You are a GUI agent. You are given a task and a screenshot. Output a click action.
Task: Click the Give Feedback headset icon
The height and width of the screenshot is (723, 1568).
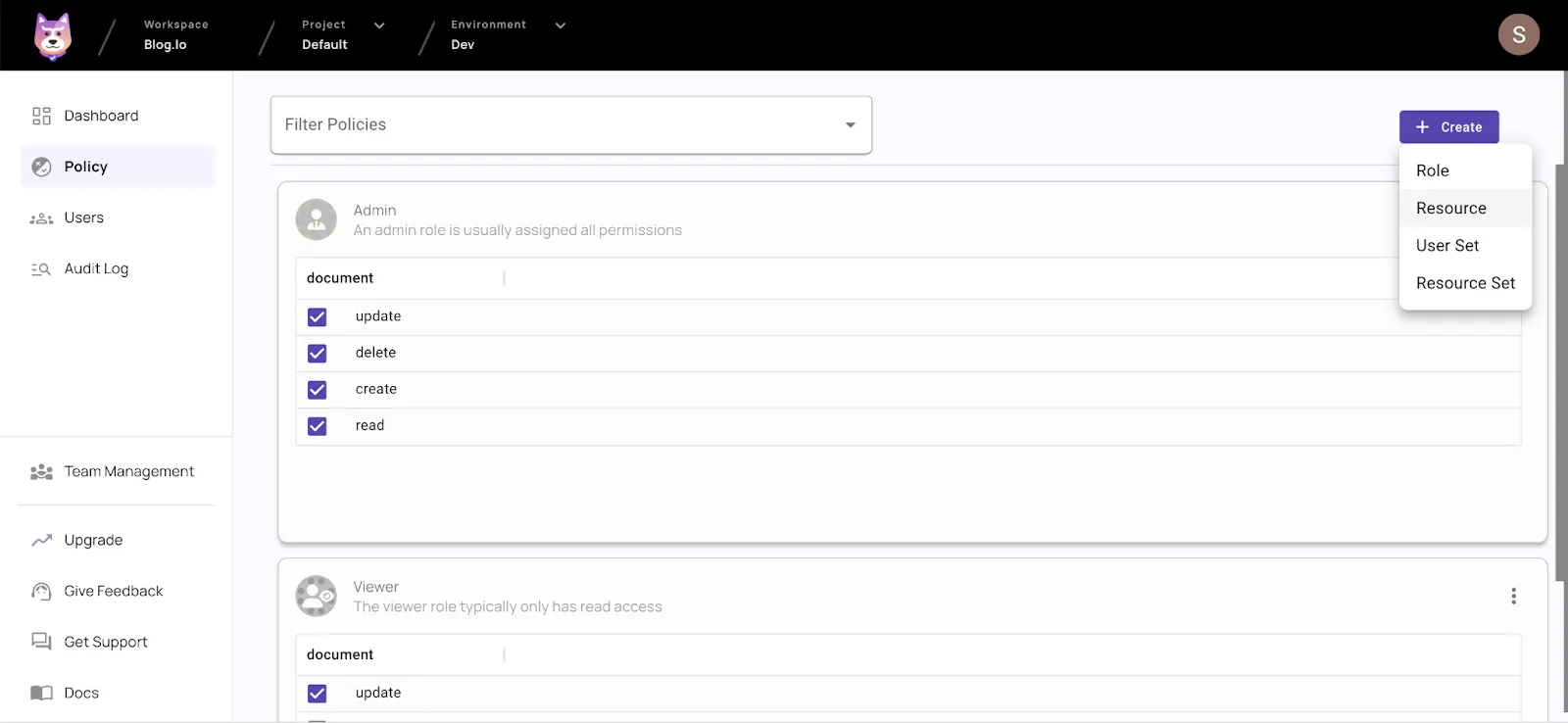[41, 592]
